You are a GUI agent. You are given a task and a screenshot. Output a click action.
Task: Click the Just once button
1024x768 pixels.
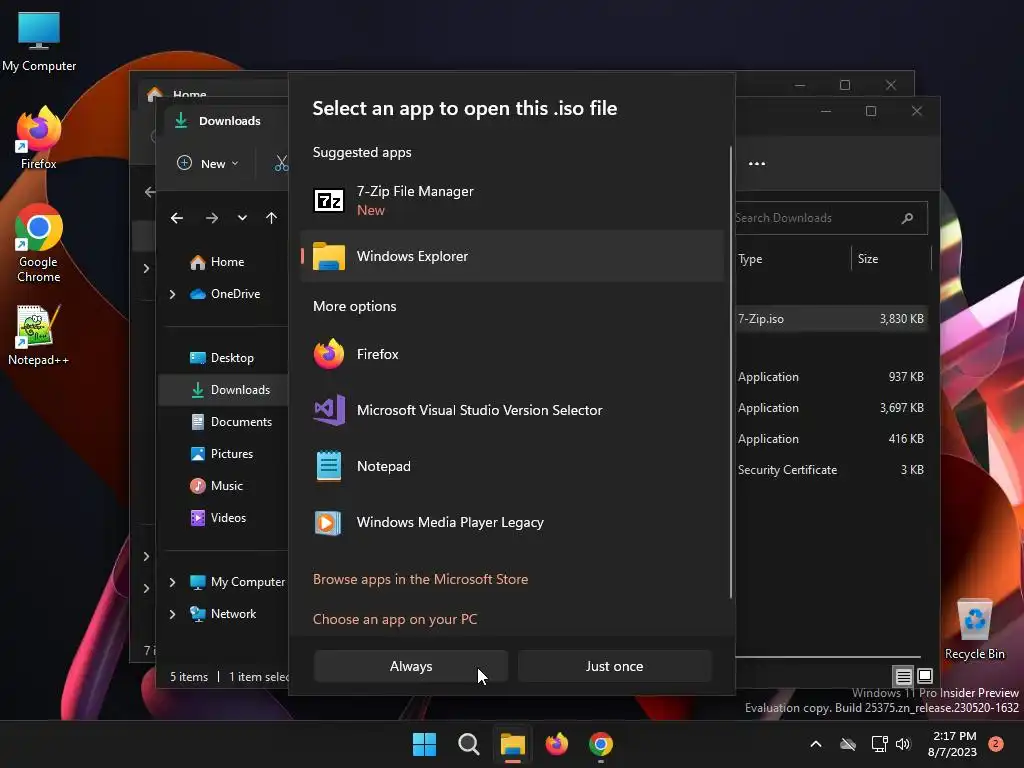(x=614, y=666)
